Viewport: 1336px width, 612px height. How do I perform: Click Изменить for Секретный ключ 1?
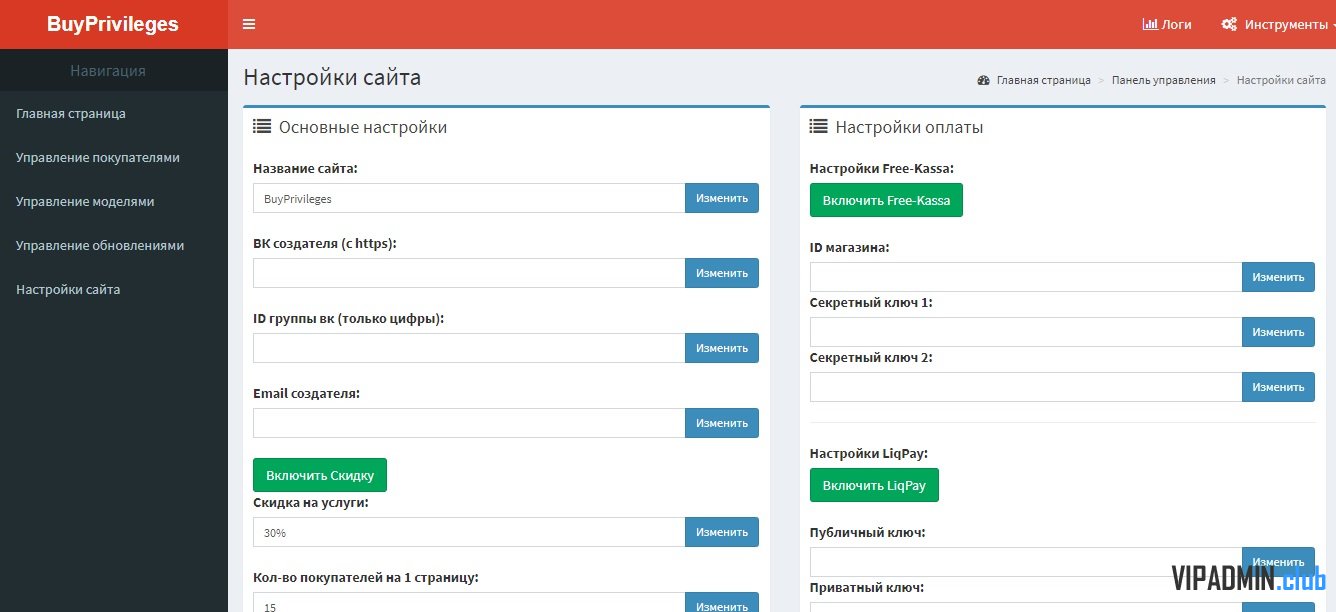(1278, 332)
